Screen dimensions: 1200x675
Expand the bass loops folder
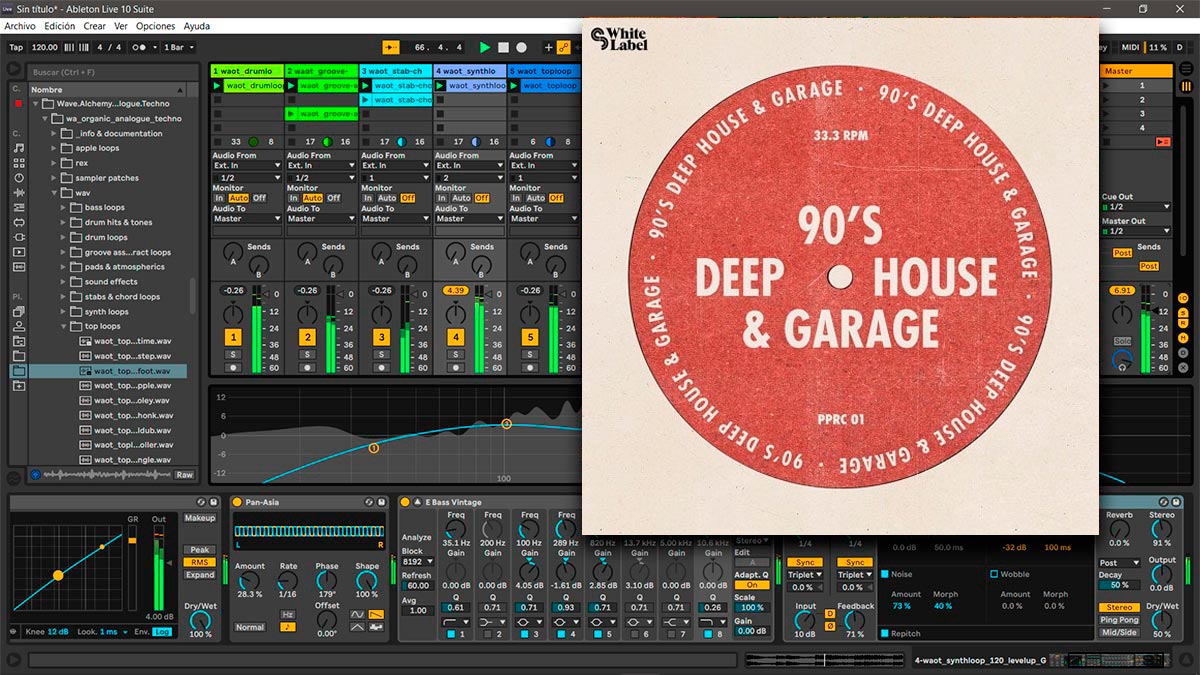click(x=65, y=207)
